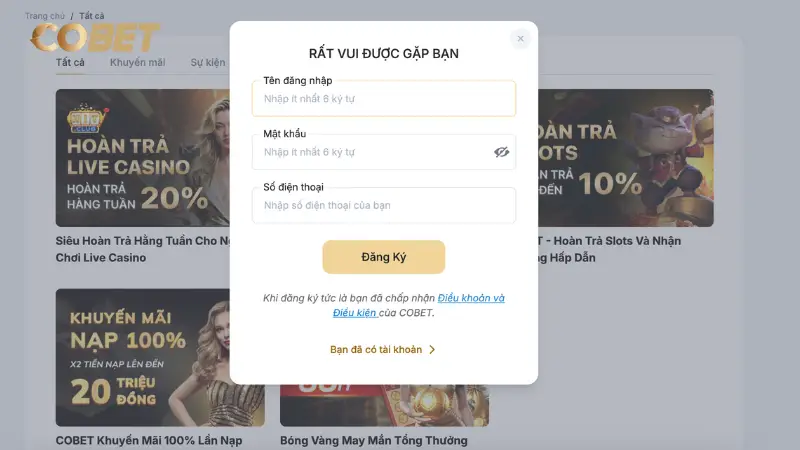Screen dimensions: 800x450
Task: Click COBET Khuyến Mãi 100% Lần Nạp title
Action: coord(149,440)
